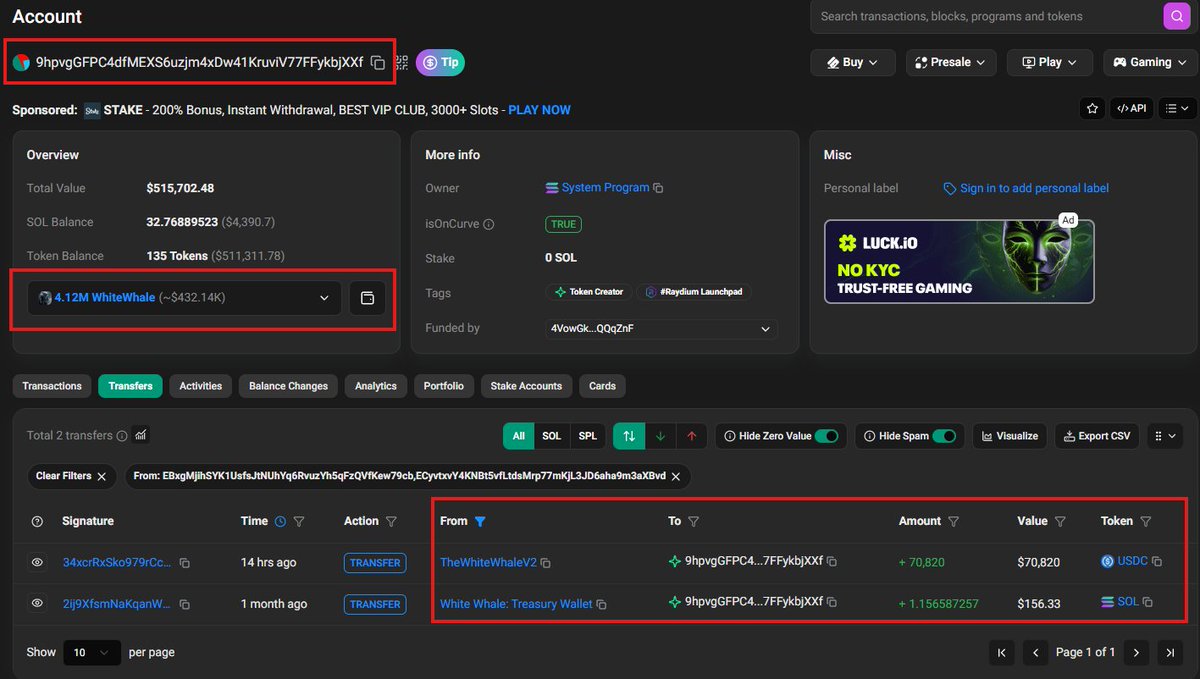
Task: Copy White Whale: Treasury Wallet address
Action: (x=602, y=604)
